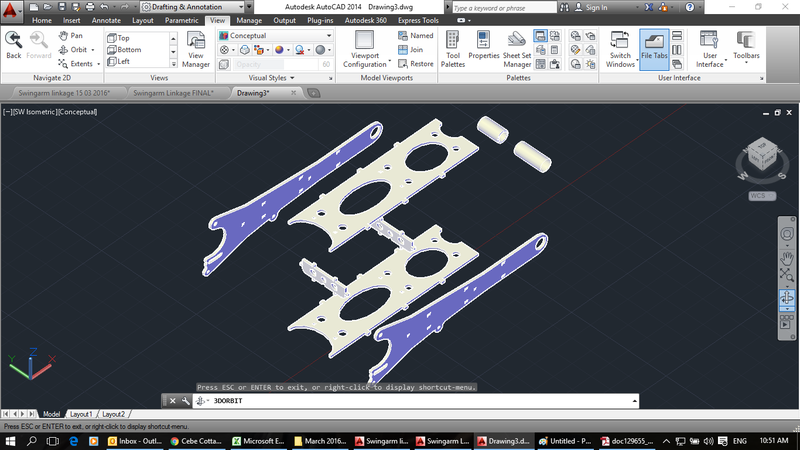Open the Sheet Set Manager
This screenshot has width=800, height=450.
[x=517, y=48]
